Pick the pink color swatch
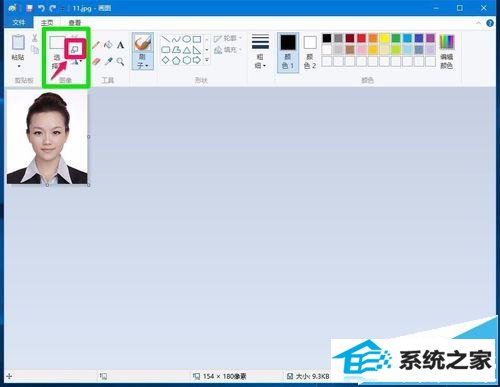This screenshot has height=387, width=500. (x=361, y=50)
